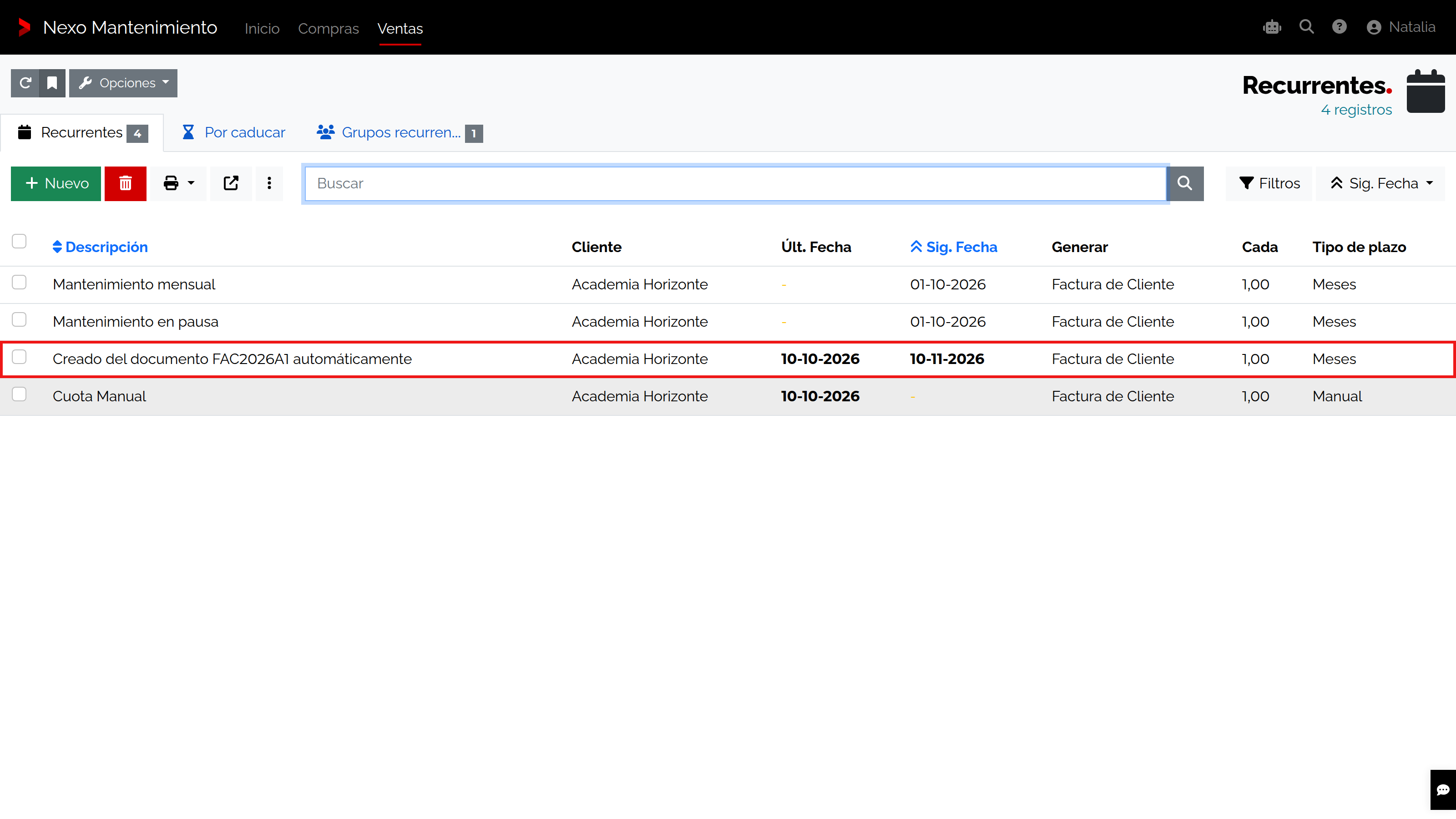The image size is (1456, 819).
Task: Open the Compras menu
Action: [x=329, y=28]
